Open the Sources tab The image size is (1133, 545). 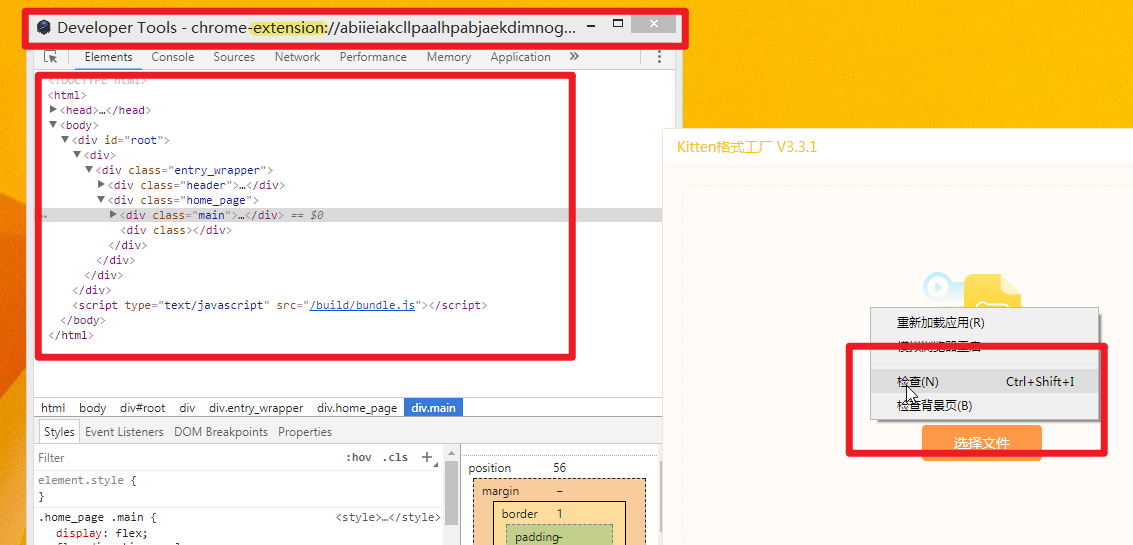coord(234,57)
